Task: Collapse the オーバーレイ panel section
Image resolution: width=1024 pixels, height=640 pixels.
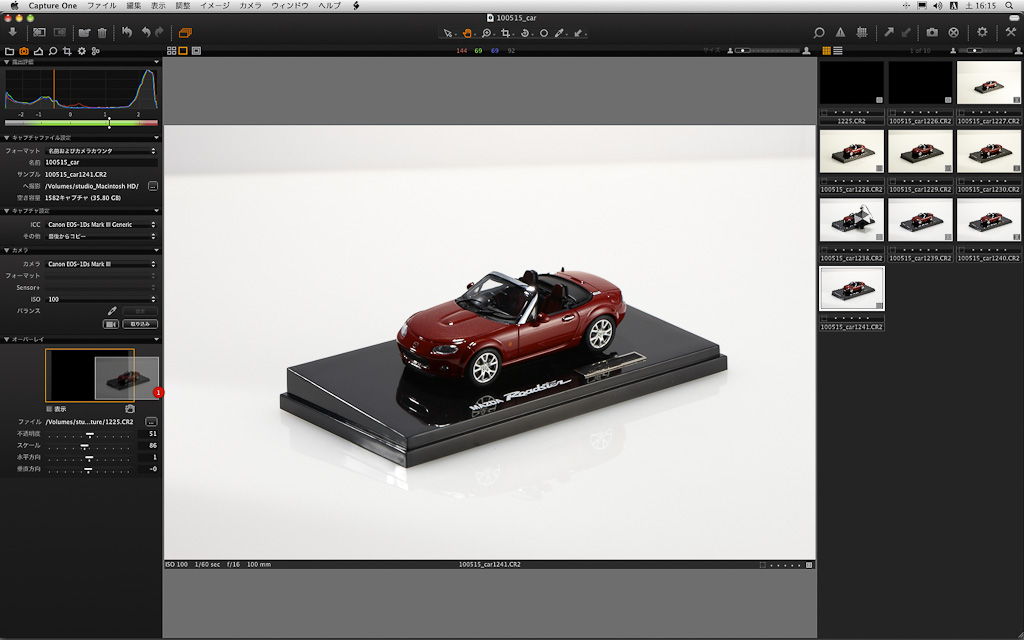Action: pyautogui.click(x=5, y=339)
